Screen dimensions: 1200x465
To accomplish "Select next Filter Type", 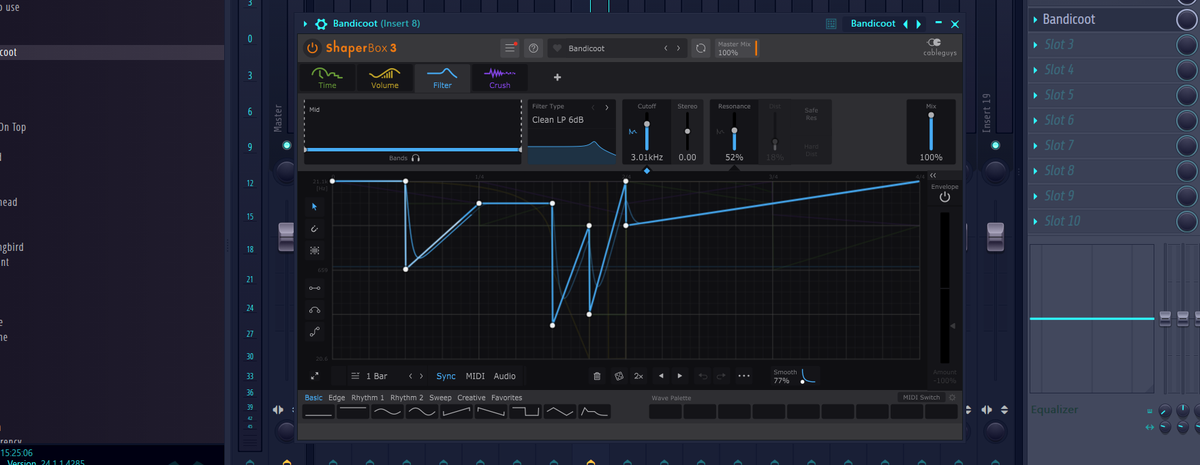I will tap(606, 106).
